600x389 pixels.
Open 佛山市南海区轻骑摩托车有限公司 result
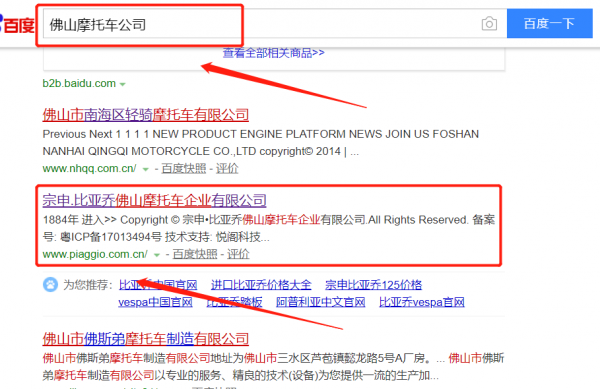(145, 115)
